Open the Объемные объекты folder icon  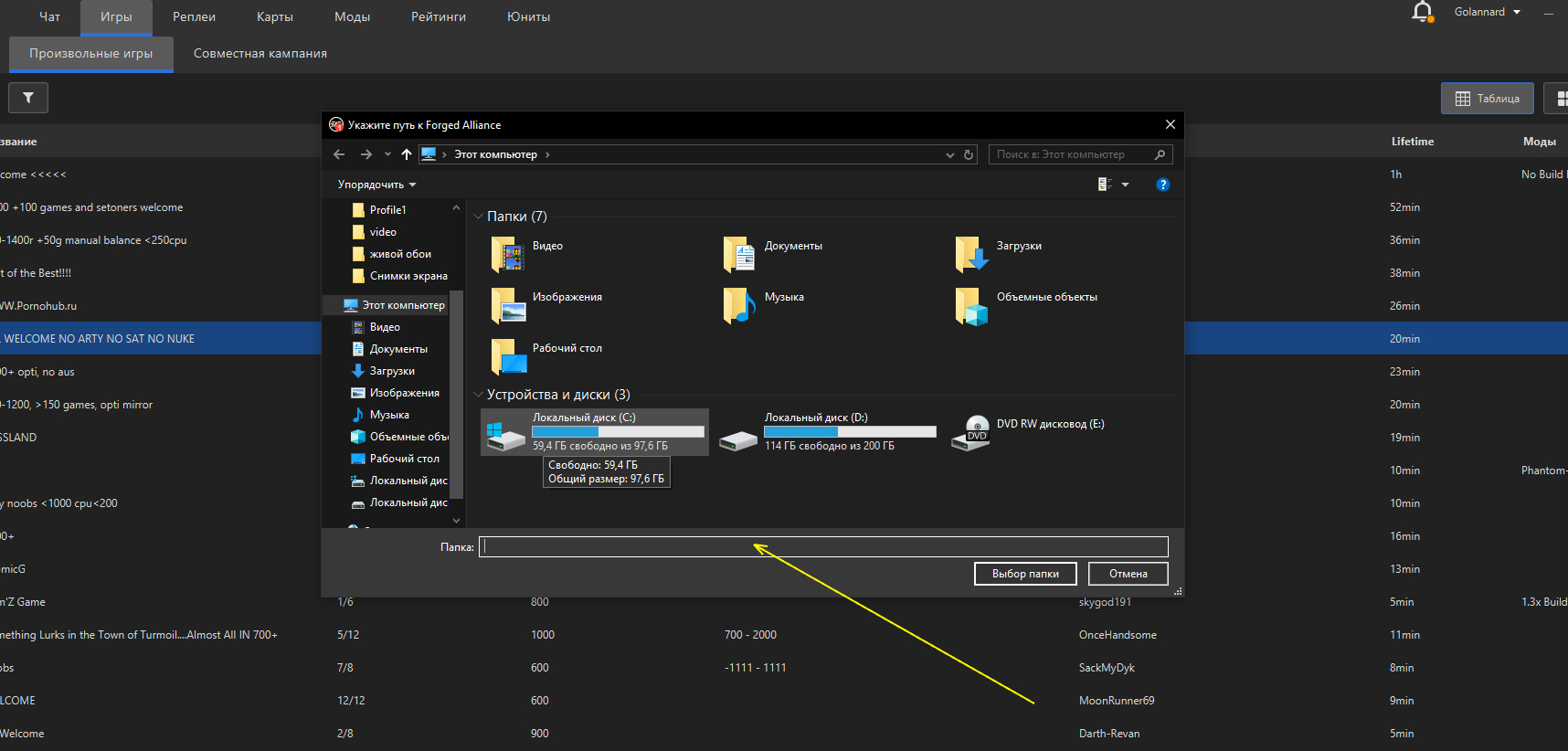click(x=972, y=306)
